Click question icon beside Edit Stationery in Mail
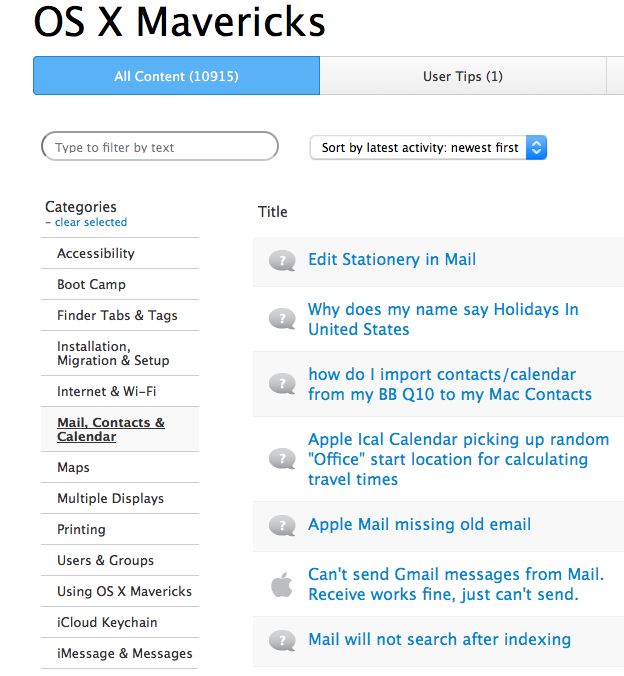 coord(282,261)
